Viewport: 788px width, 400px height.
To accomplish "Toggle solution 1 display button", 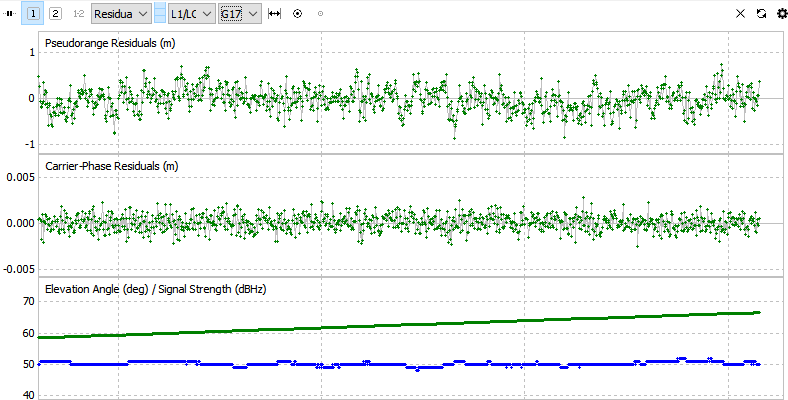I will [x=33, y=14].
